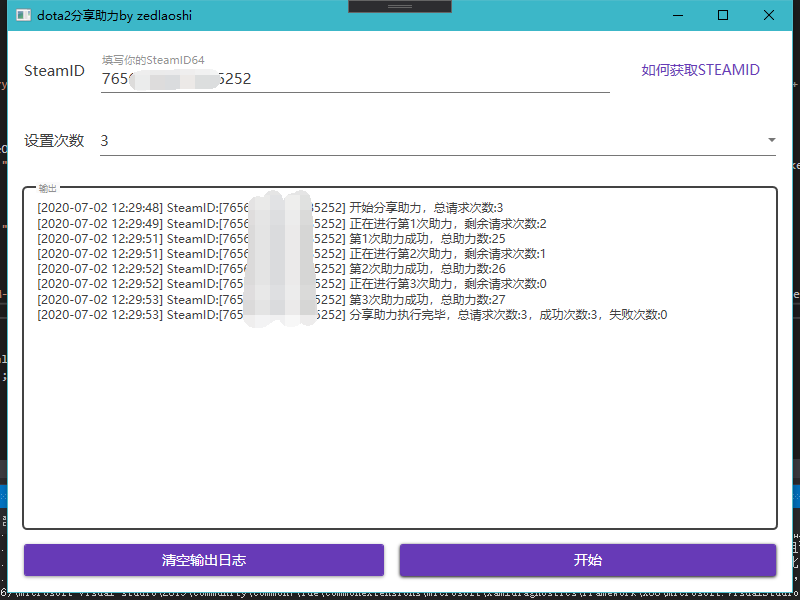
Task: Select the count value showing 3
Action: point(103,140)
